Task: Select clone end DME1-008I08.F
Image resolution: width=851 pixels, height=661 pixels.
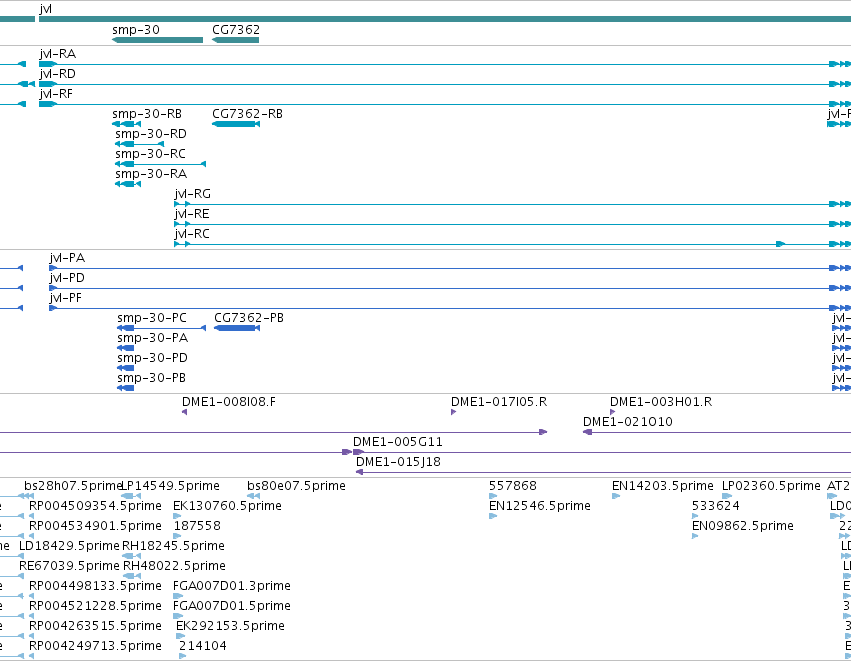Action: coord(228,402)
